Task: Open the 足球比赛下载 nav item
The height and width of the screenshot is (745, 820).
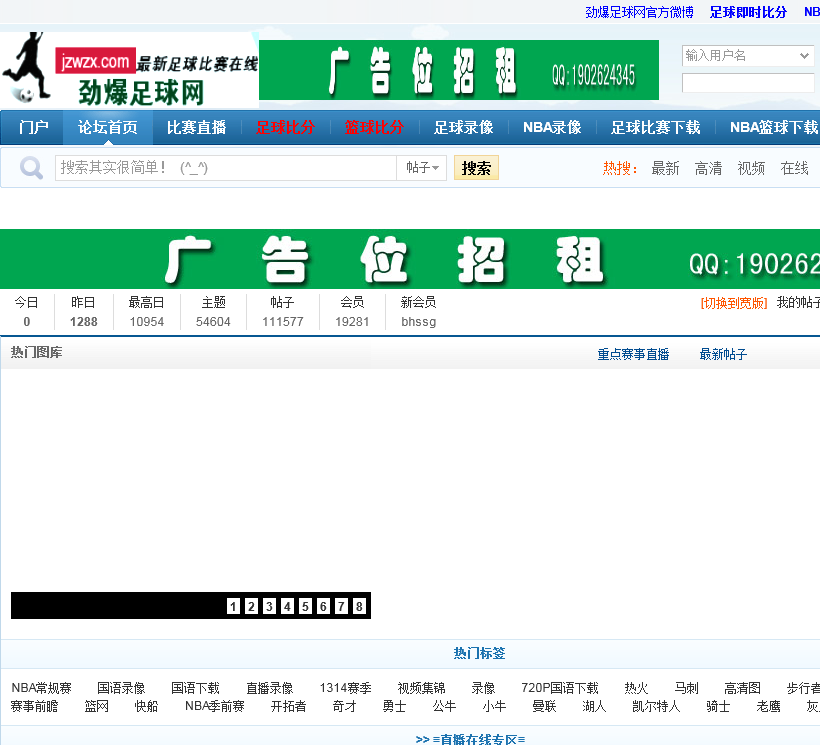Action: (656, 127)
